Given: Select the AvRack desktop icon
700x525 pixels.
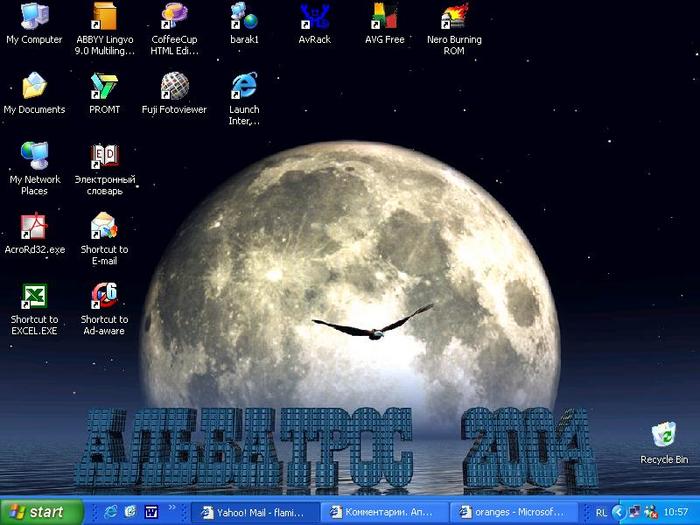Looking at the screenshot, I should (x=314, y=23).
